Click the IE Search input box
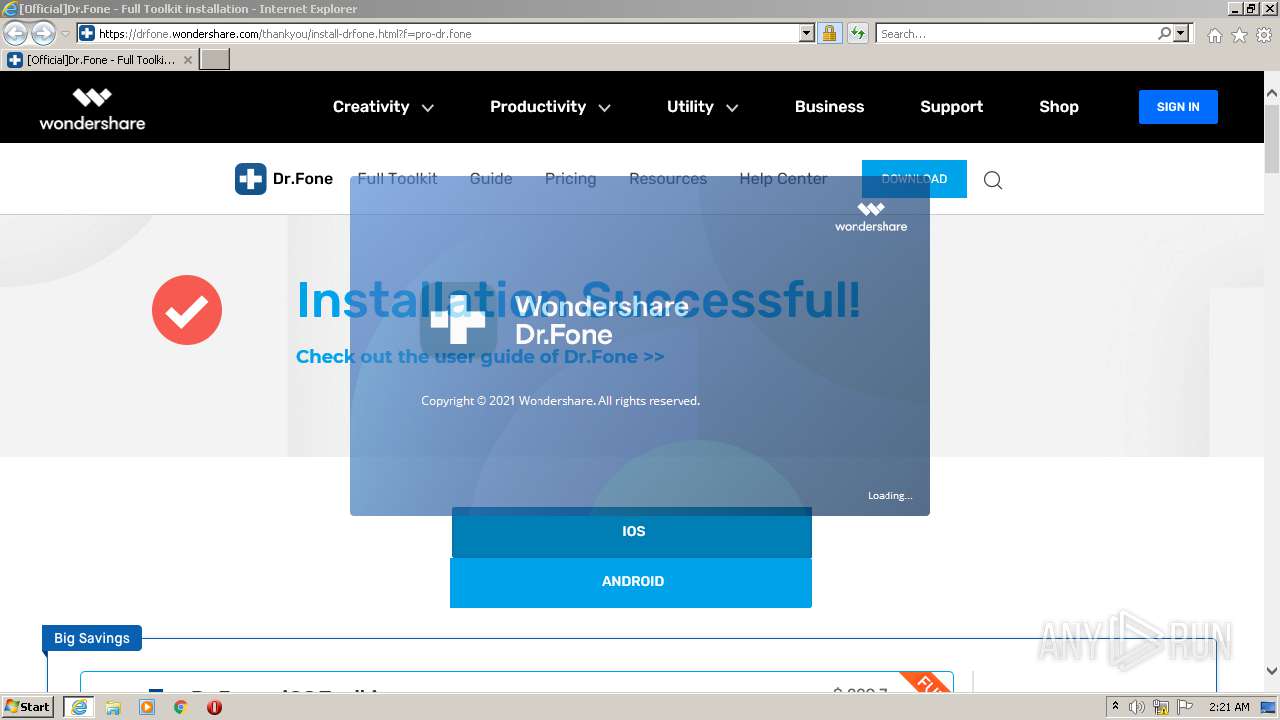This screenshot has width=1280, height=720. tap(1015, 33)
